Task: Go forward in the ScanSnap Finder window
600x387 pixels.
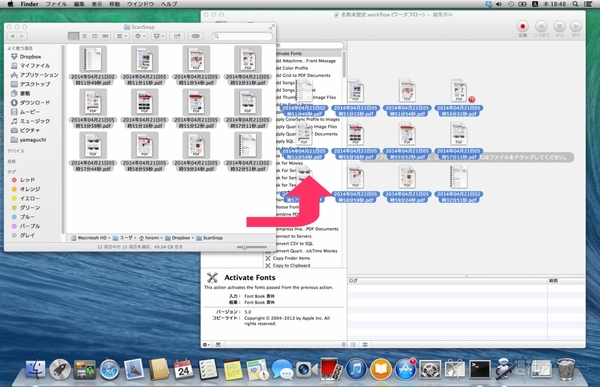Action: click(22, 36)
